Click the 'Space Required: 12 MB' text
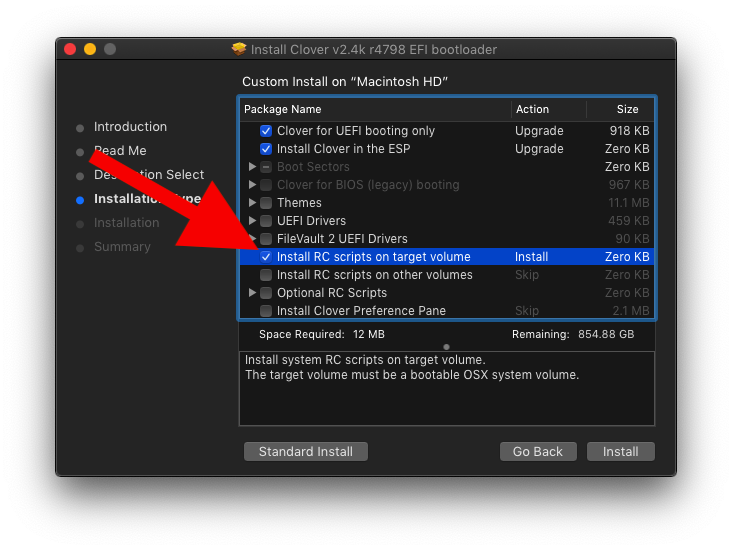This screenshot has height=550, width=732. [322, 334]
